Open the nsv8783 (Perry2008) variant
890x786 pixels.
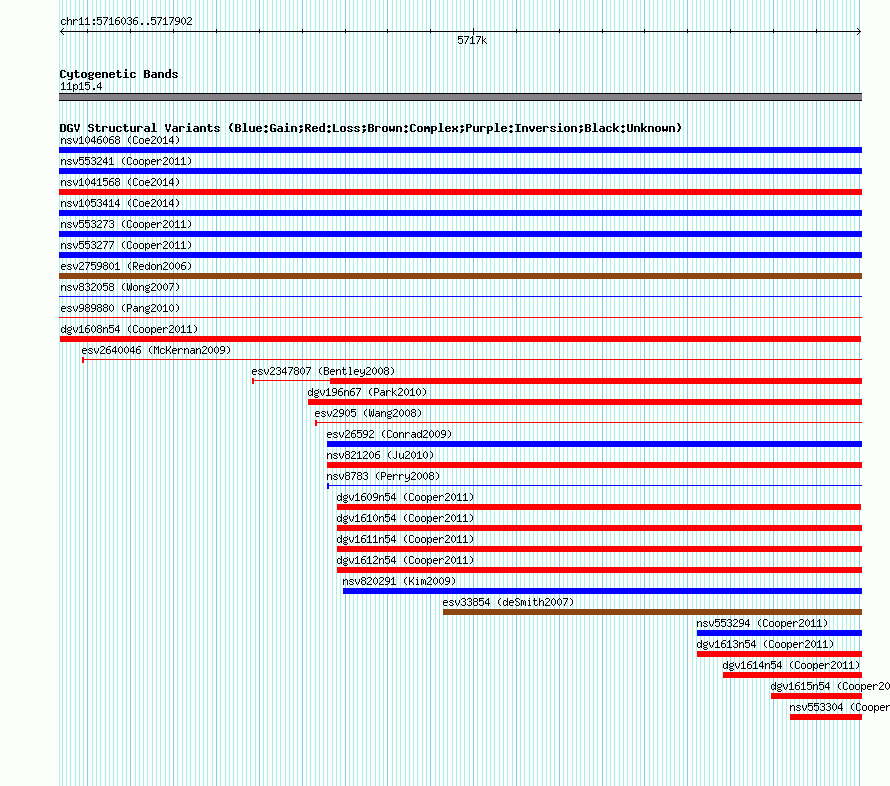(383, 476)
